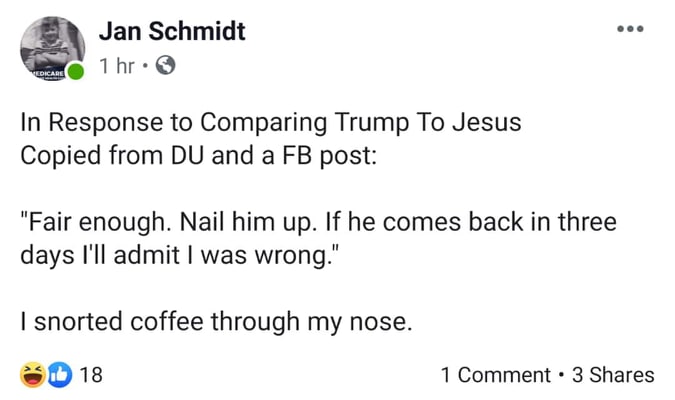675x400 pixels.
Task: Click the laughing Haha reaction emoji
Action: point(30,375)
